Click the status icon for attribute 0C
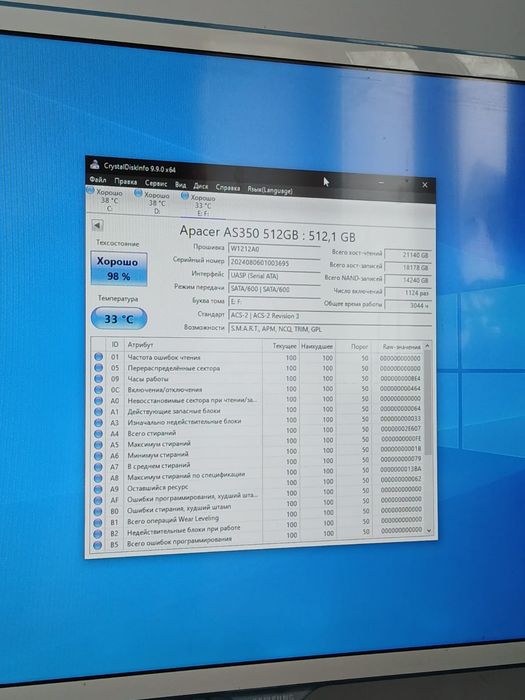The image size is (525, 700). tap(99, 390)
